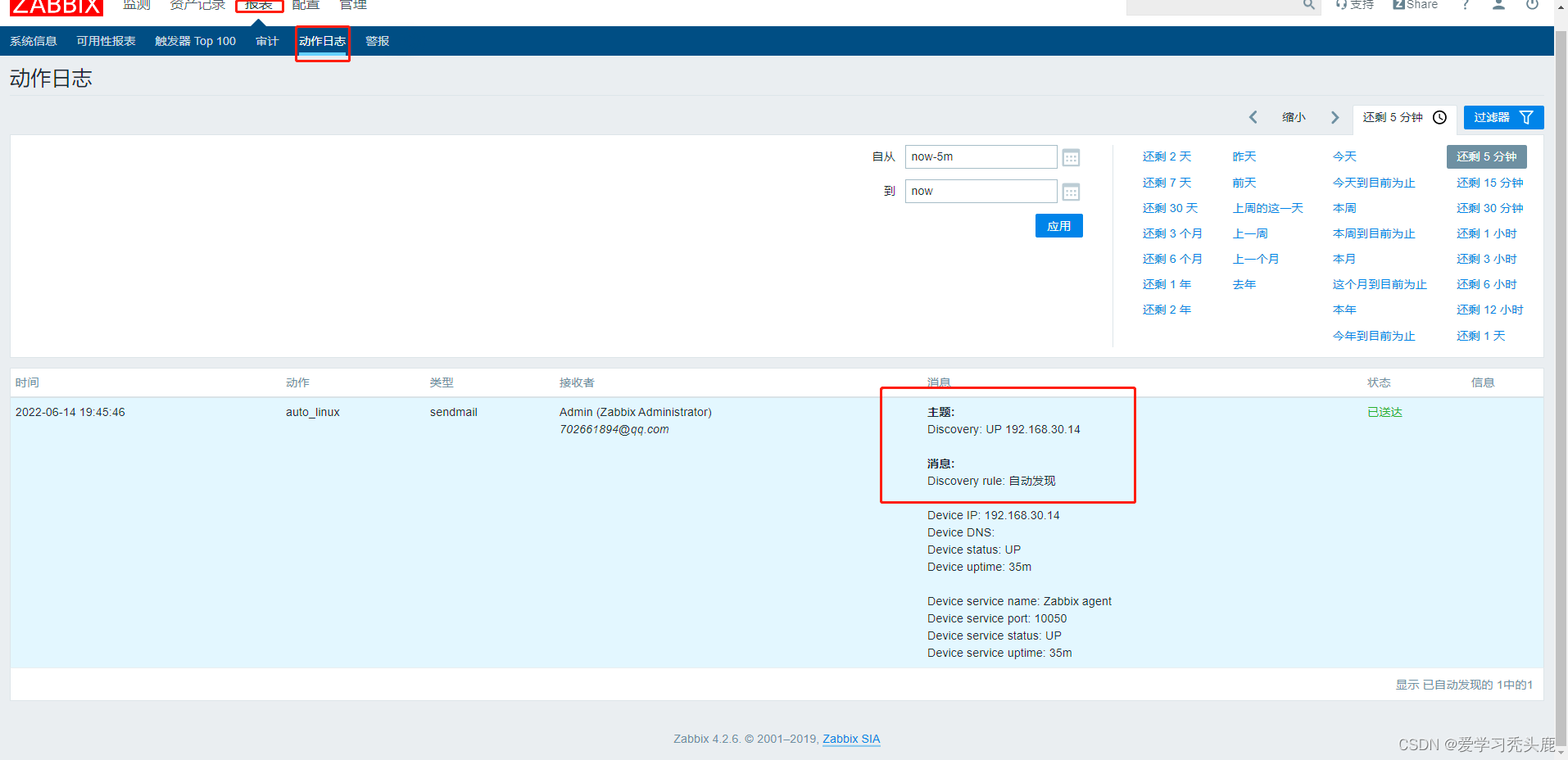Viewport: 1568px width, 760px height.
Task: Select time range 还剩 12 小时
Action: tap(1490, 310)
